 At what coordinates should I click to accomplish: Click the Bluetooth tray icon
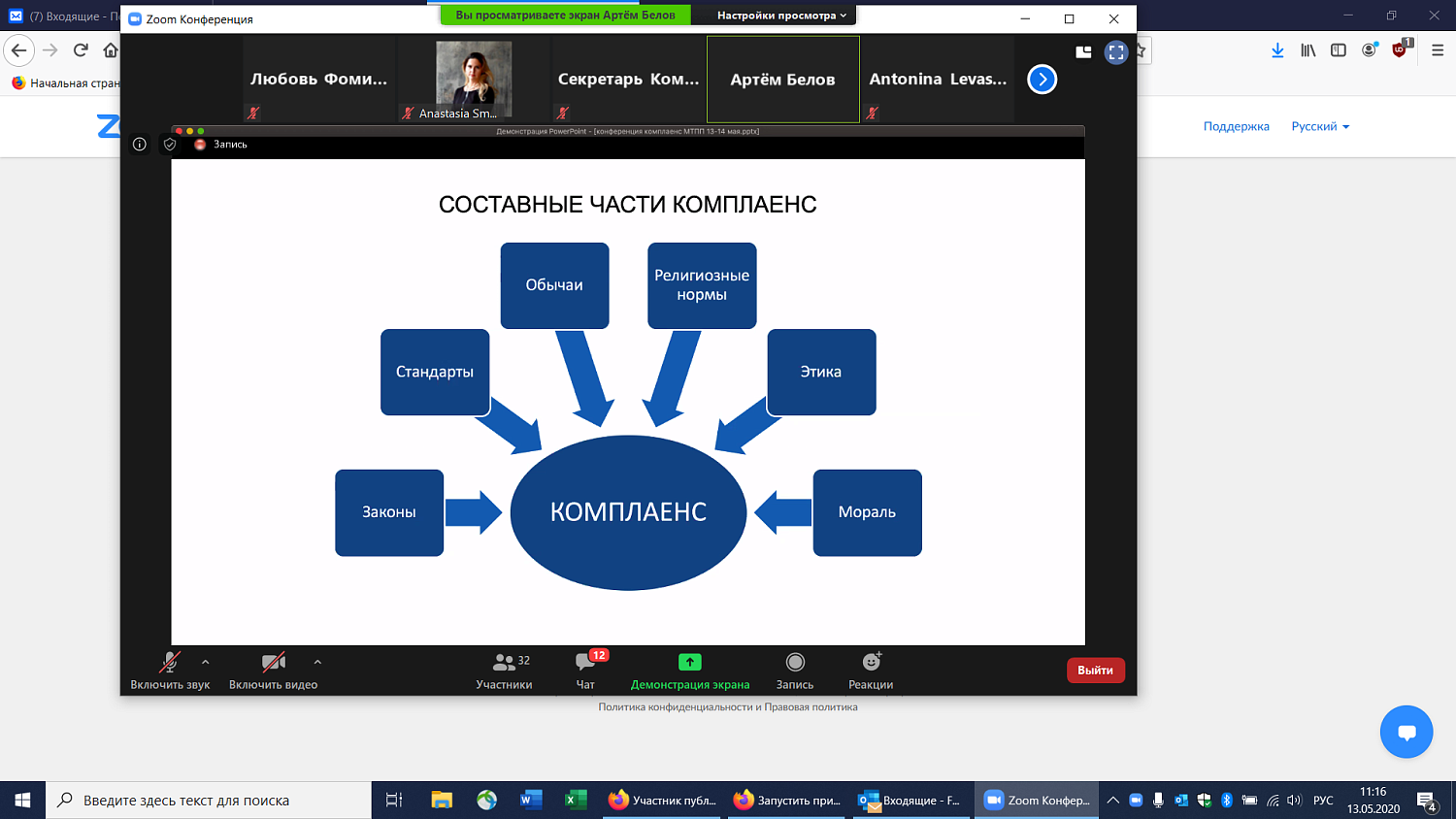tap(1227, 801)
